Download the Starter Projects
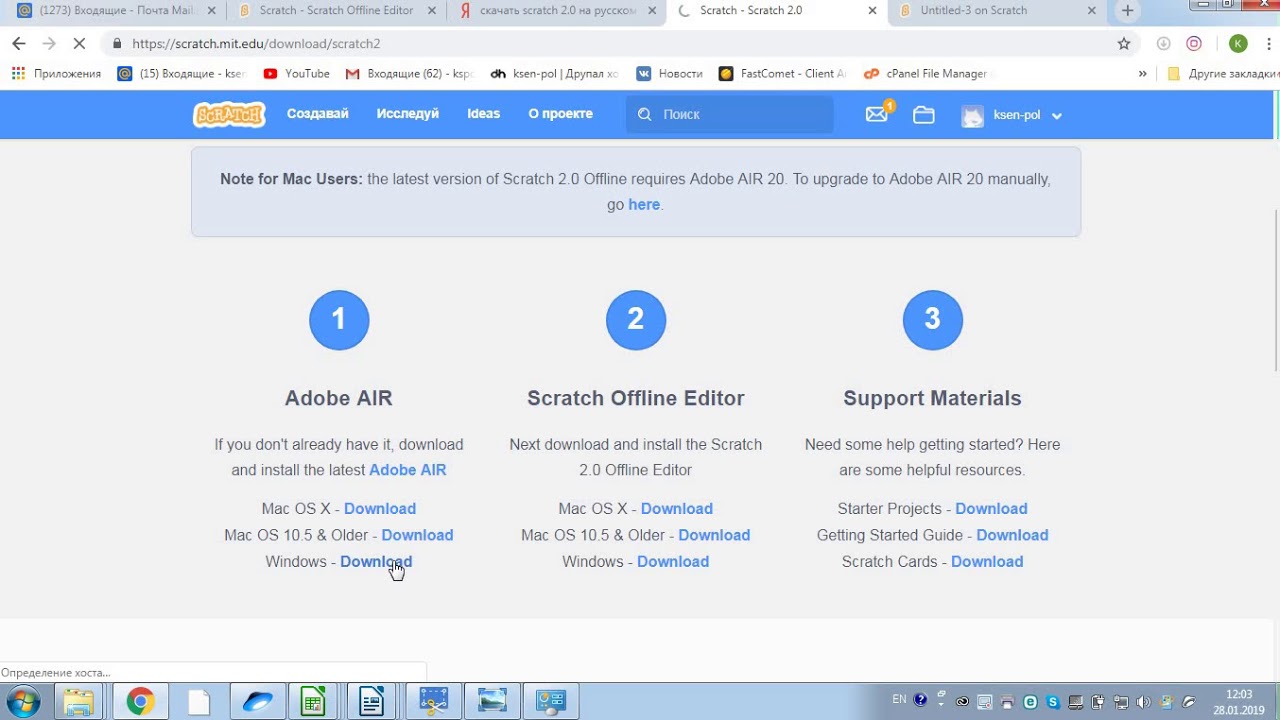This screenshot has width=1280, height=720. point(991,509)
